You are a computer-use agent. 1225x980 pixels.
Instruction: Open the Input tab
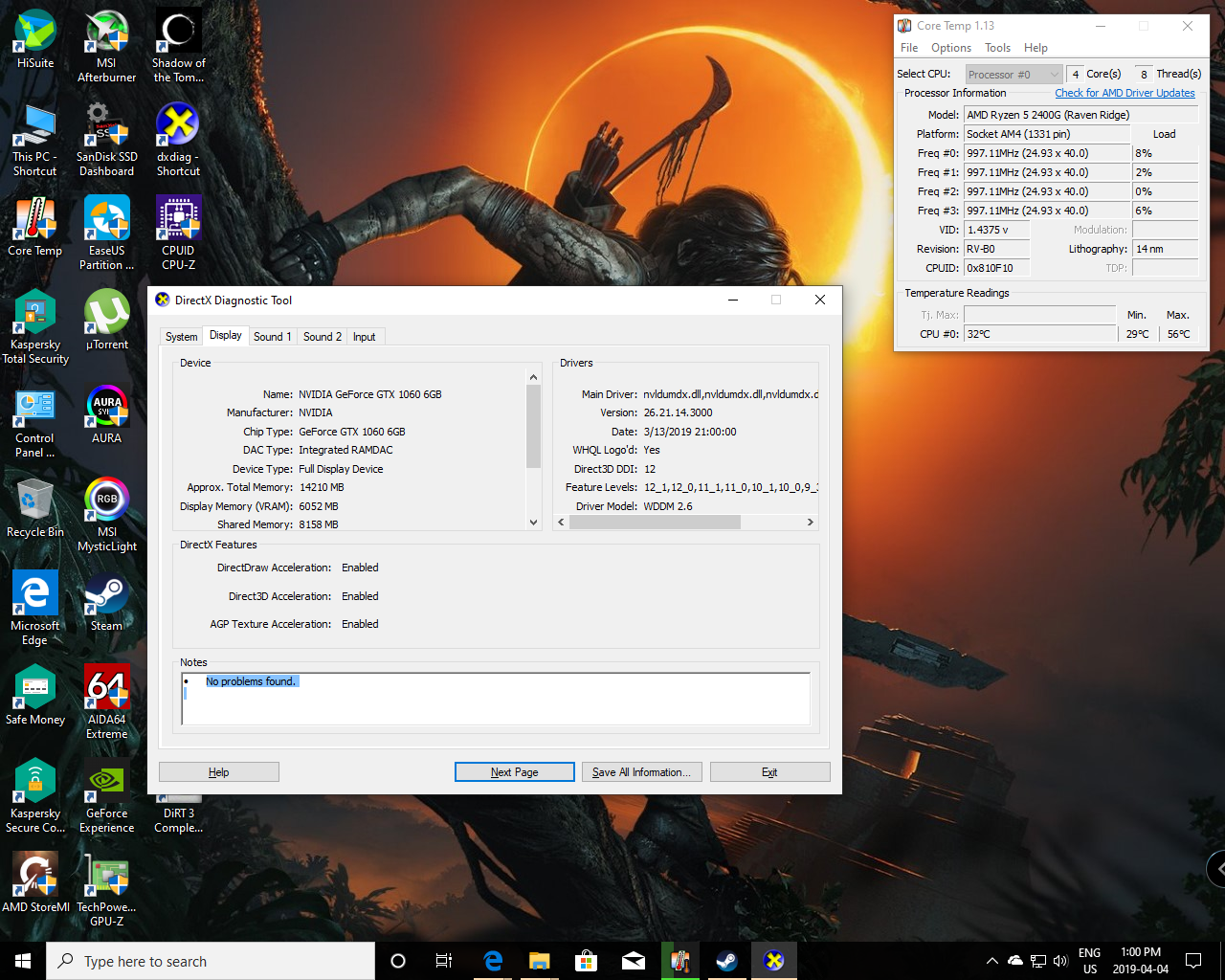point(365,337)
